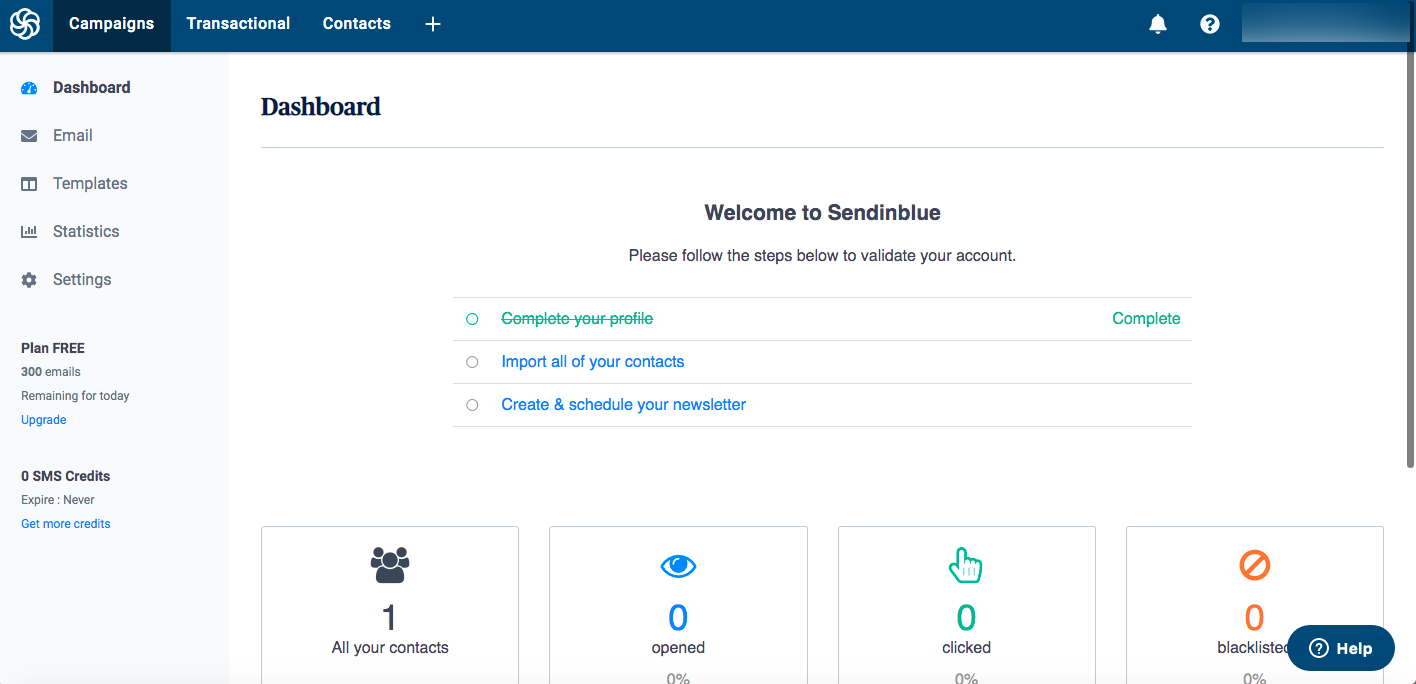Viewport: 1416px width, 684px height.
Task: Click the All your contacts count 1
Action: 390,618
